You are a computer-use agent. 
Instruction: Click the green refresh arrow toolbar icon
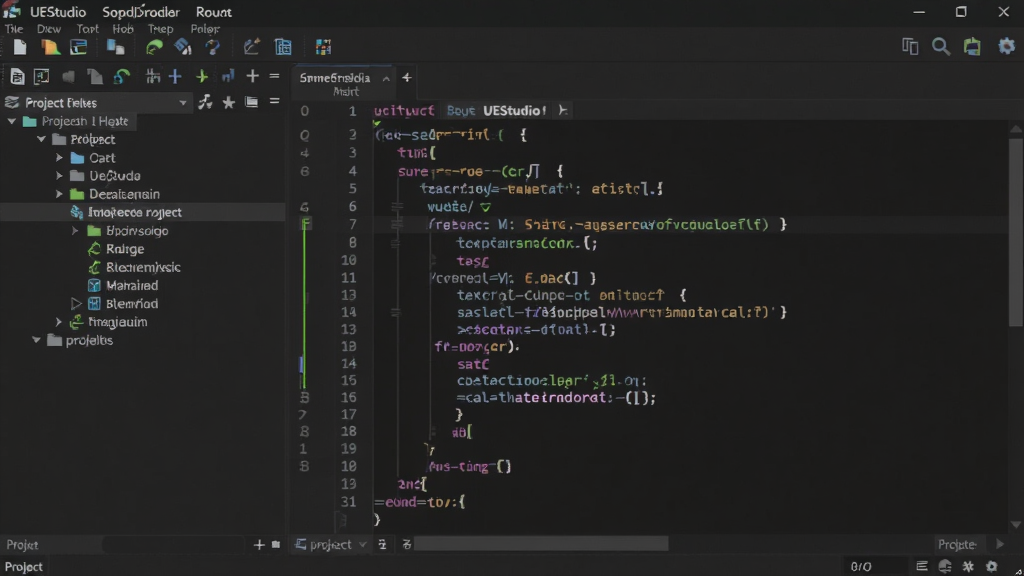click(154, 47)
